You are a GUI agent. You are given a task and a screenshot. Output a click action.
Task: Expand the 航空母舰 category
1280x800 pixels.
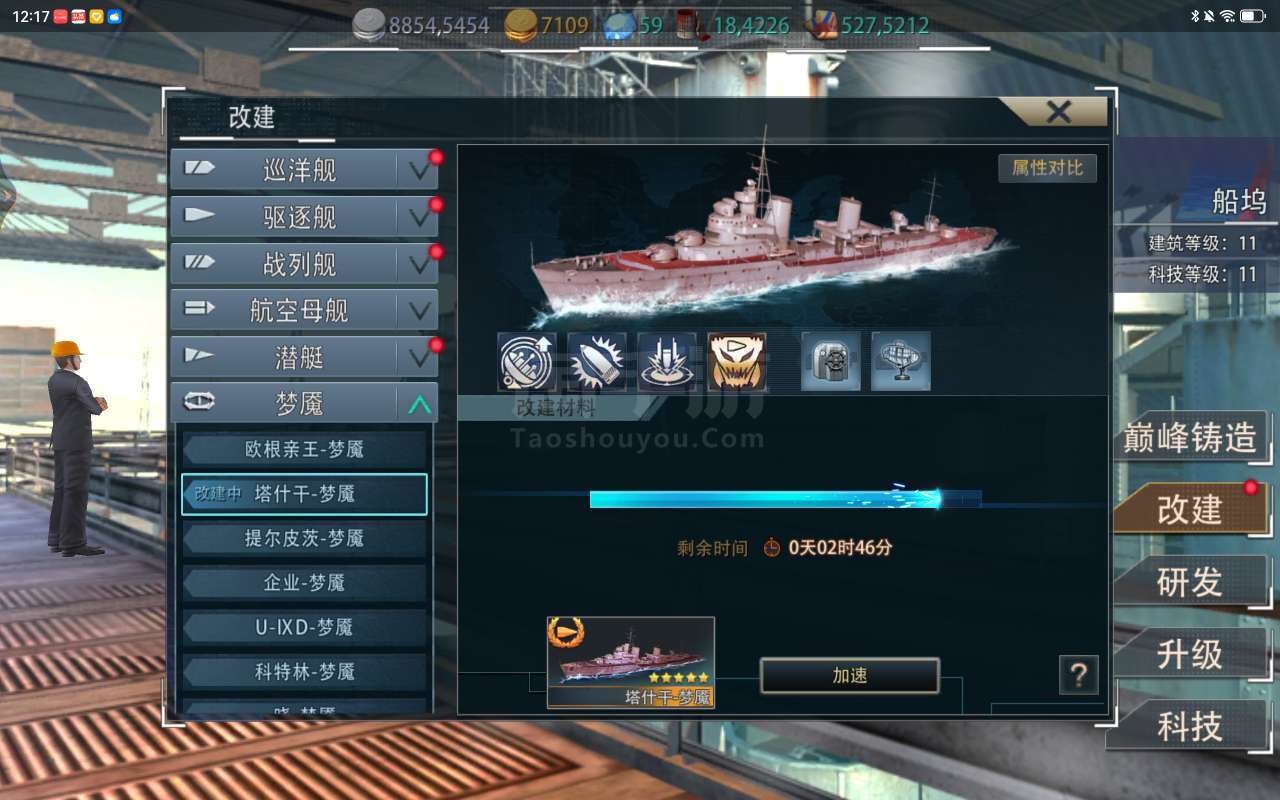coord(304,311)
